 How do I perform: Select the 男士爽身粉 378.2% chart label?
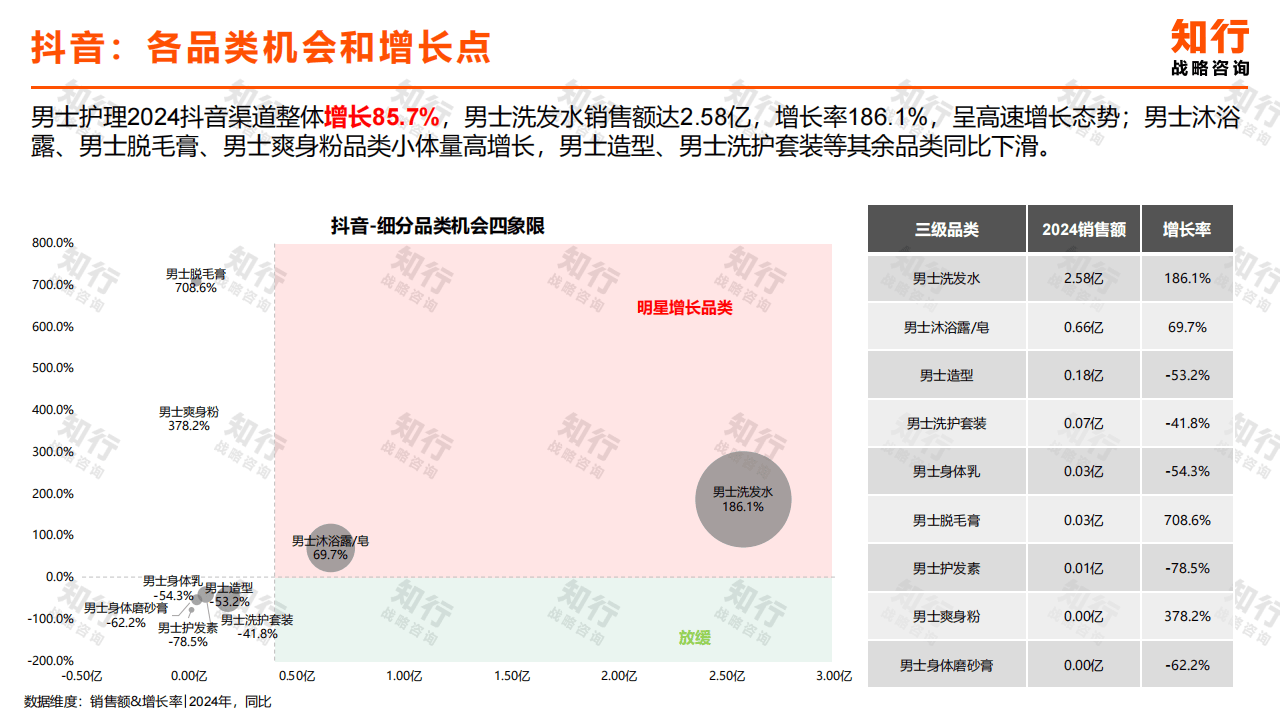[x=189, y=418]
